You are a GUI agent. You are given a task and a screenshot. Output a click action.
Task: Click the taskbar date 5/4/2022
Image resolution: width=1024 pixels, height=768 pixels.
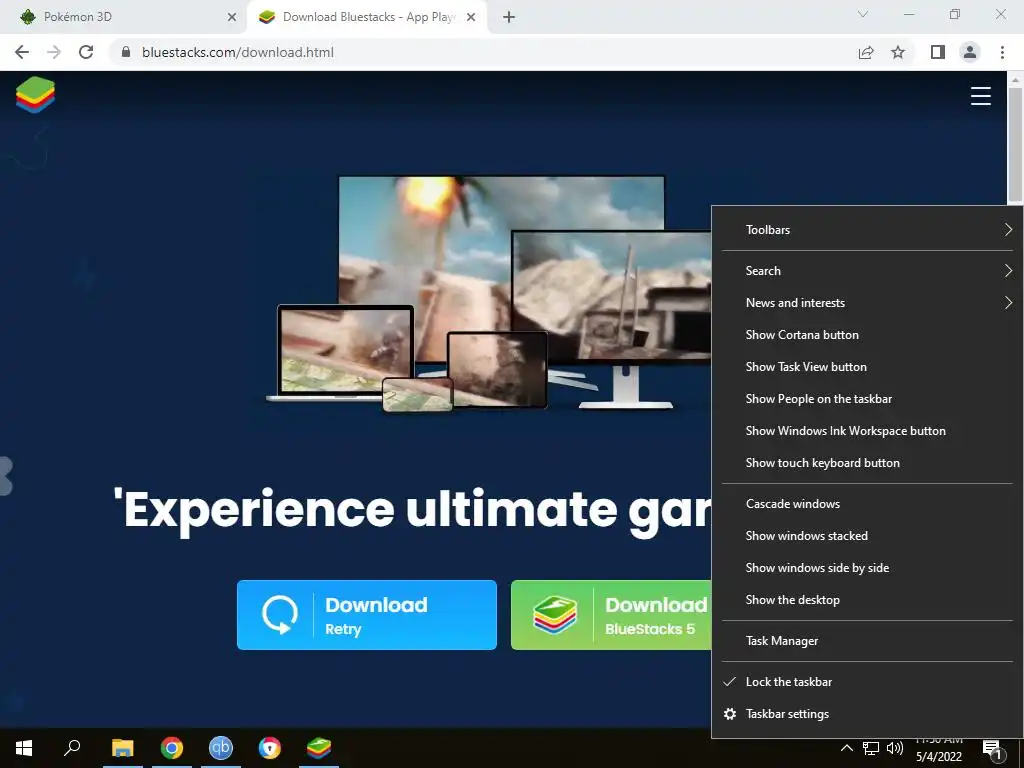pyautogui.click(x=938, y=756)
